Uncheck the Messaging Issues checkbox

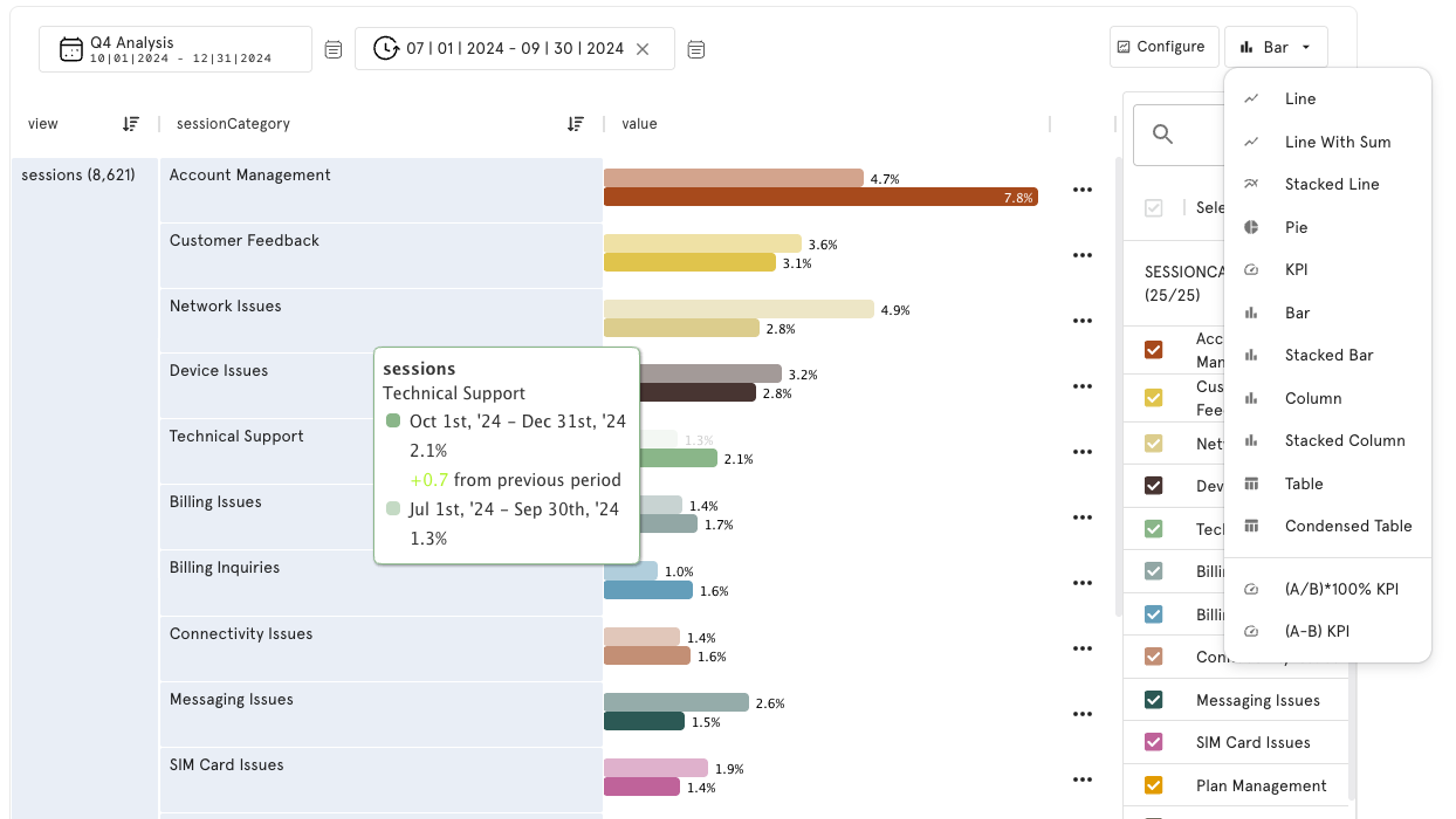point(1153,700)
